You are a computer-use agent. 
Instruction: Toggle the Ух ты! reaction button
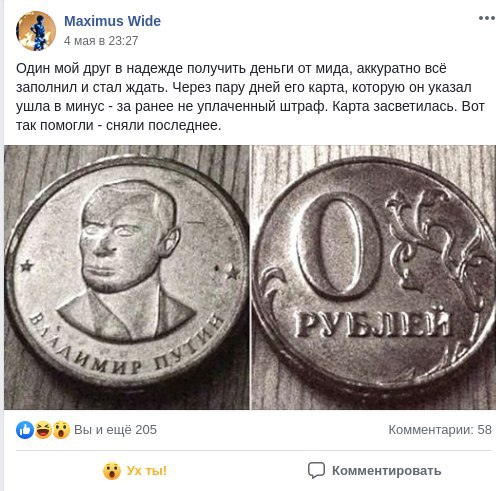click(135, 471)
